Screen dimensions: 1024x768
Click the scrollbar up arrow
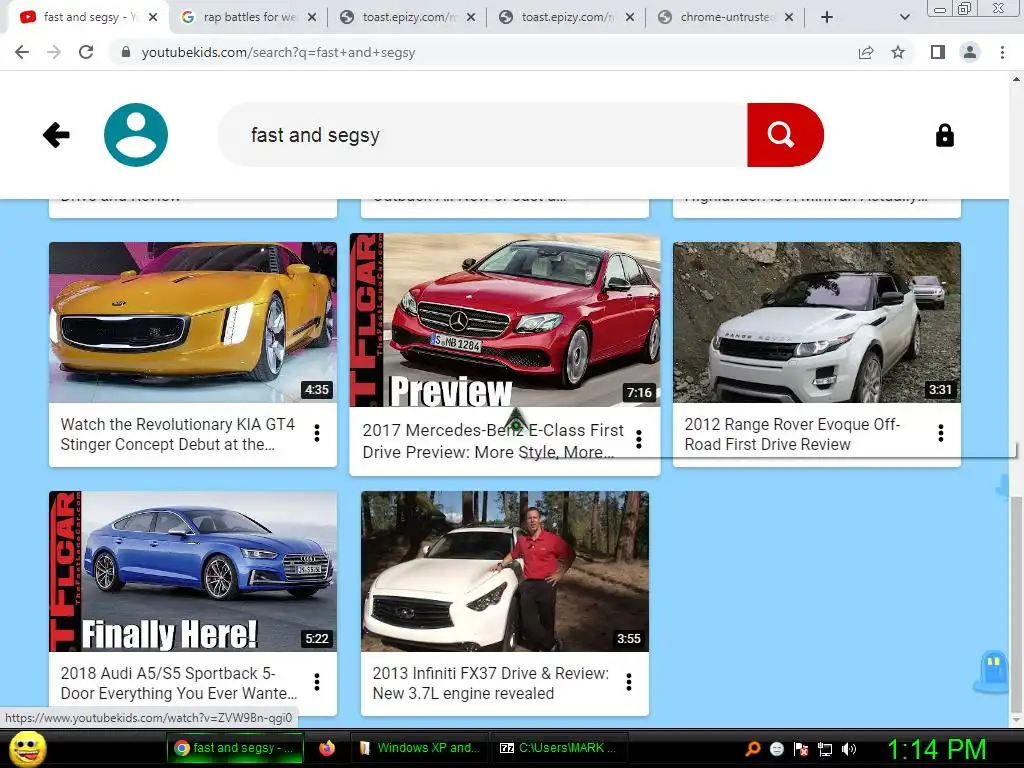(1016, 79)
